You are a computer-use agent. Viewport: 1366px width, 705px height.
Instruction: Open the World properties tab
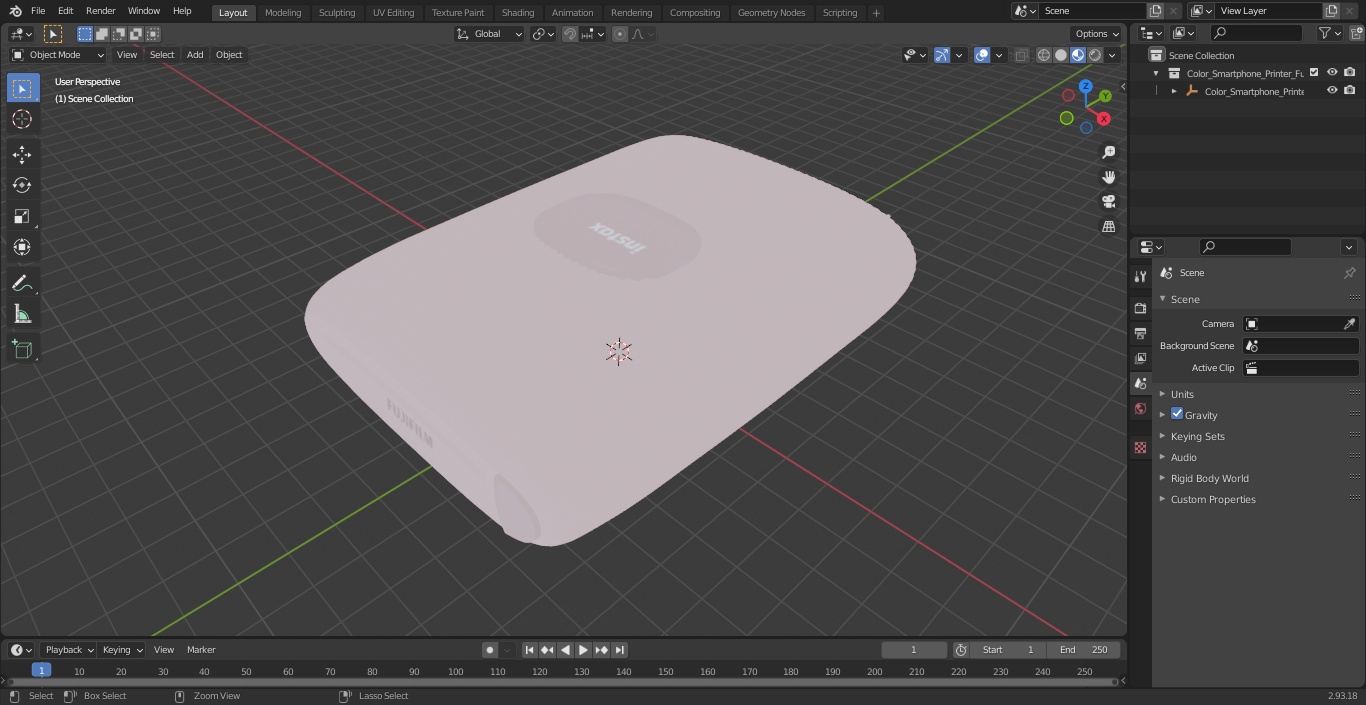pyautogui.click(x=1140, y=408)
